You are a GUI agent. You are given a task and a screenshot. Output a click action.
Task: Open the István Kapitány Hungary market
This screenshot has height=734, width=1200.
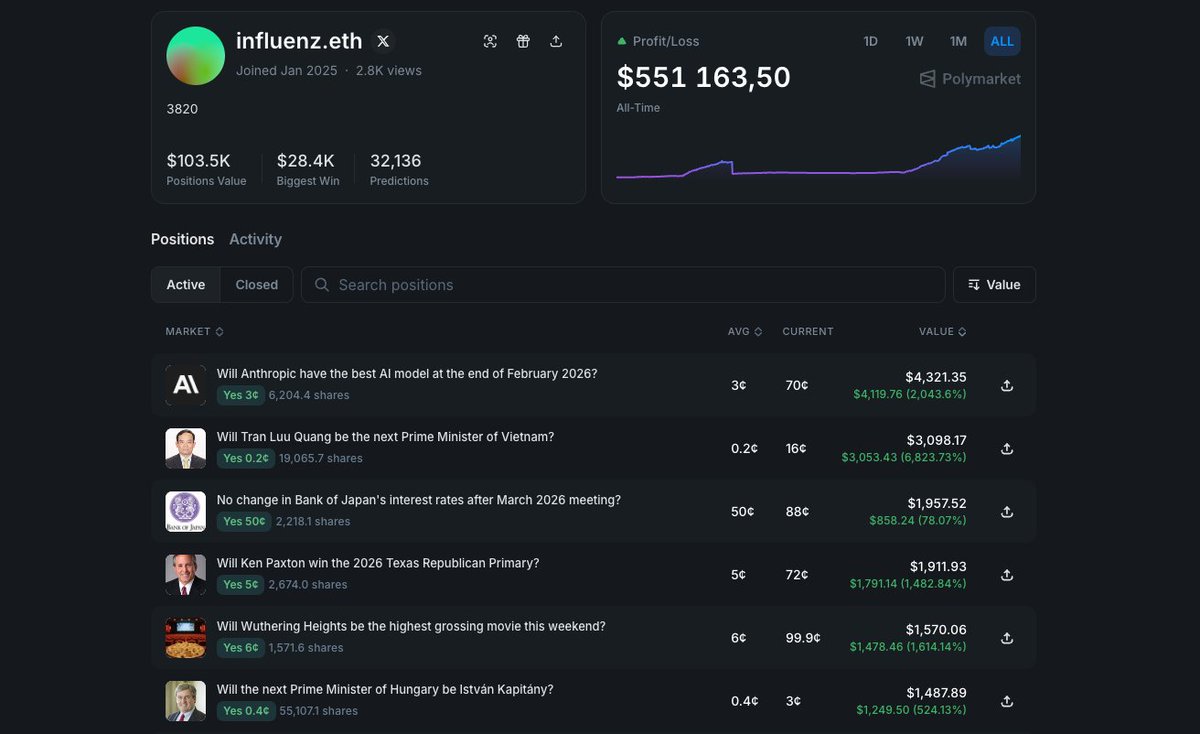385,688
